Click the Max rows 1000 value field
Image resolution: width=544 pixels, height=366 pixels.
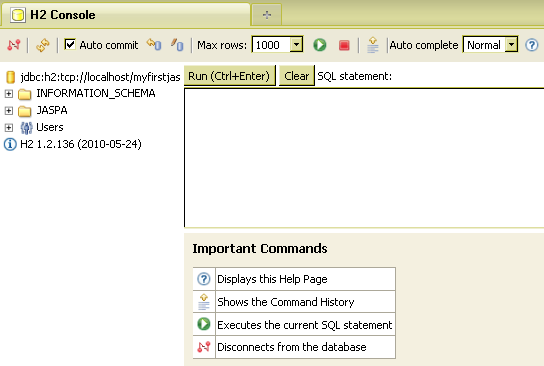pos(271,45)
